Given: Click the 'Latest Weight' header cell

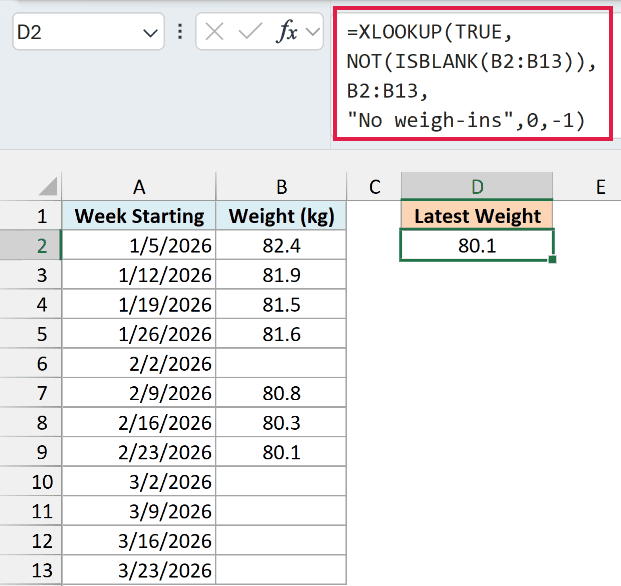Looking at the screenshot, I should [x=477, y=216].
